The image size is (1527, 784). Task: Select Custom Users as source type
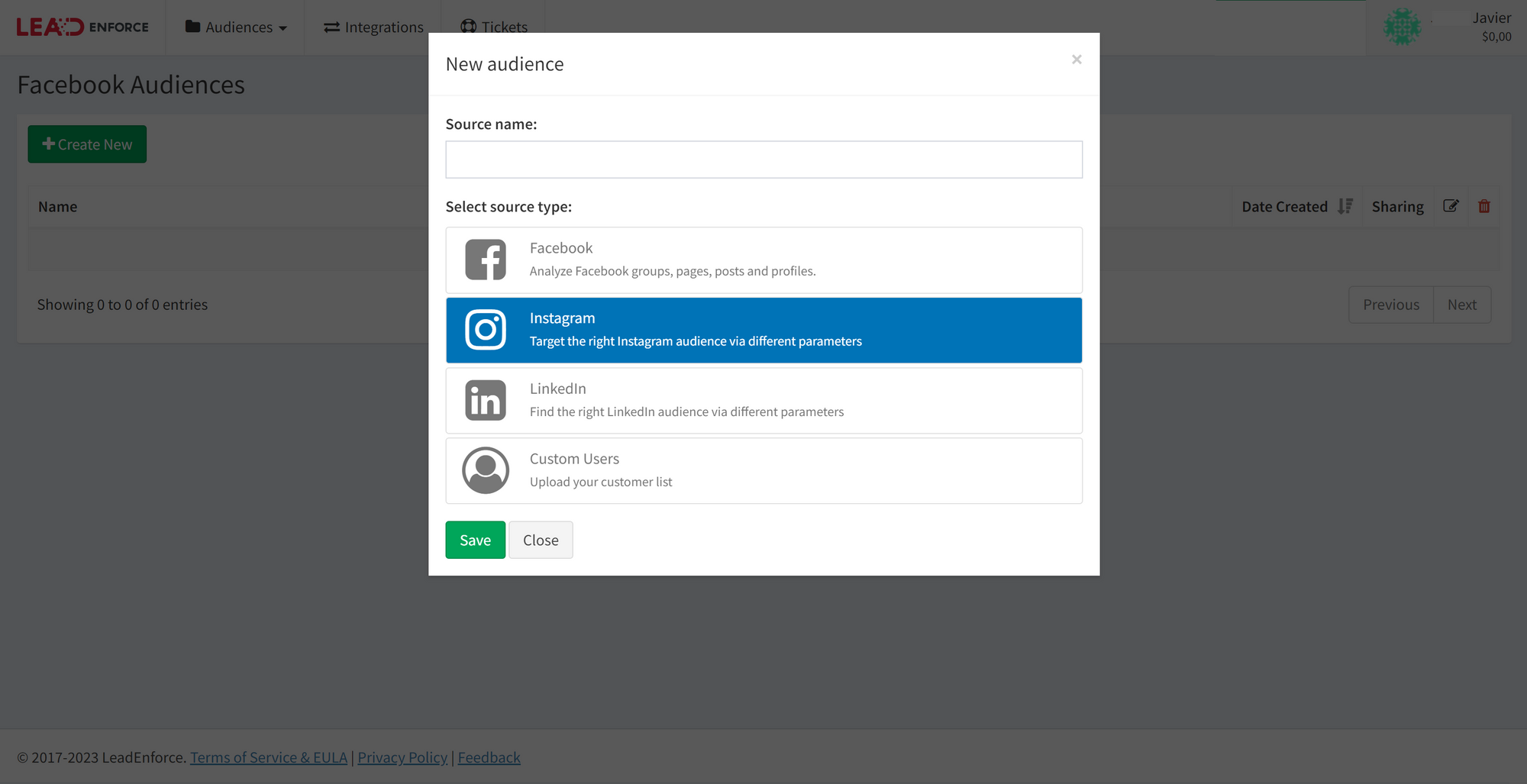click(x=763, y=471)
